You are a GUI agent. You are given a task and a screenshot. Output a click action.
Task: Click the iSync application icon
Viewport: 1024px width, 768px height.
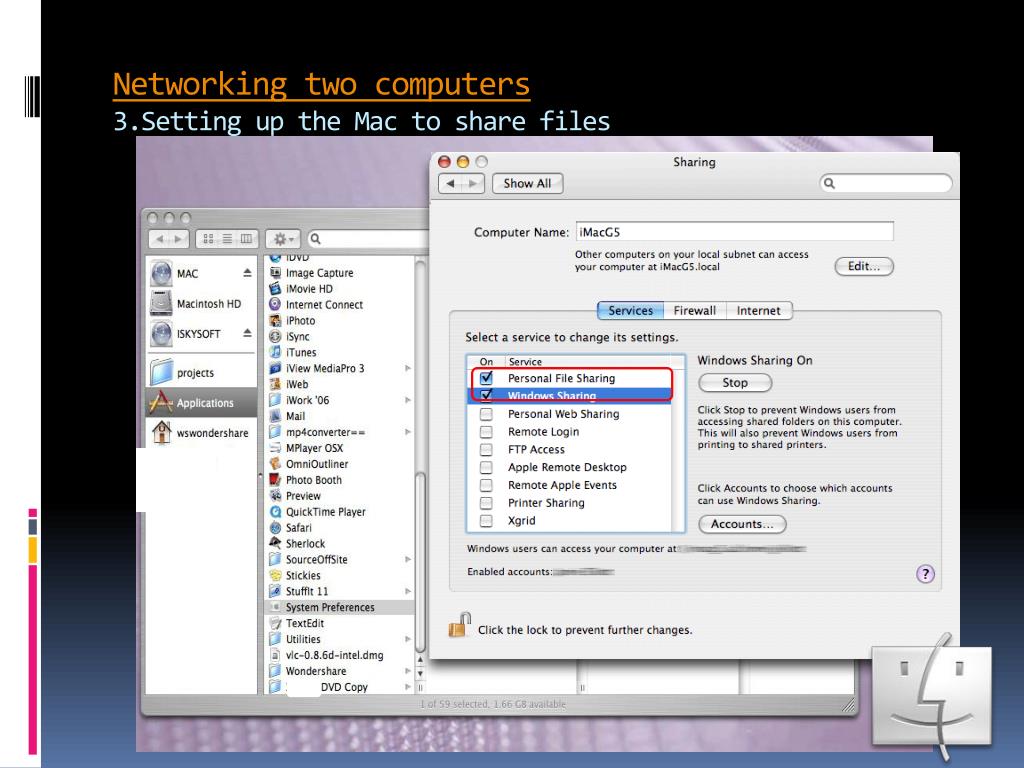pos(276,336)
